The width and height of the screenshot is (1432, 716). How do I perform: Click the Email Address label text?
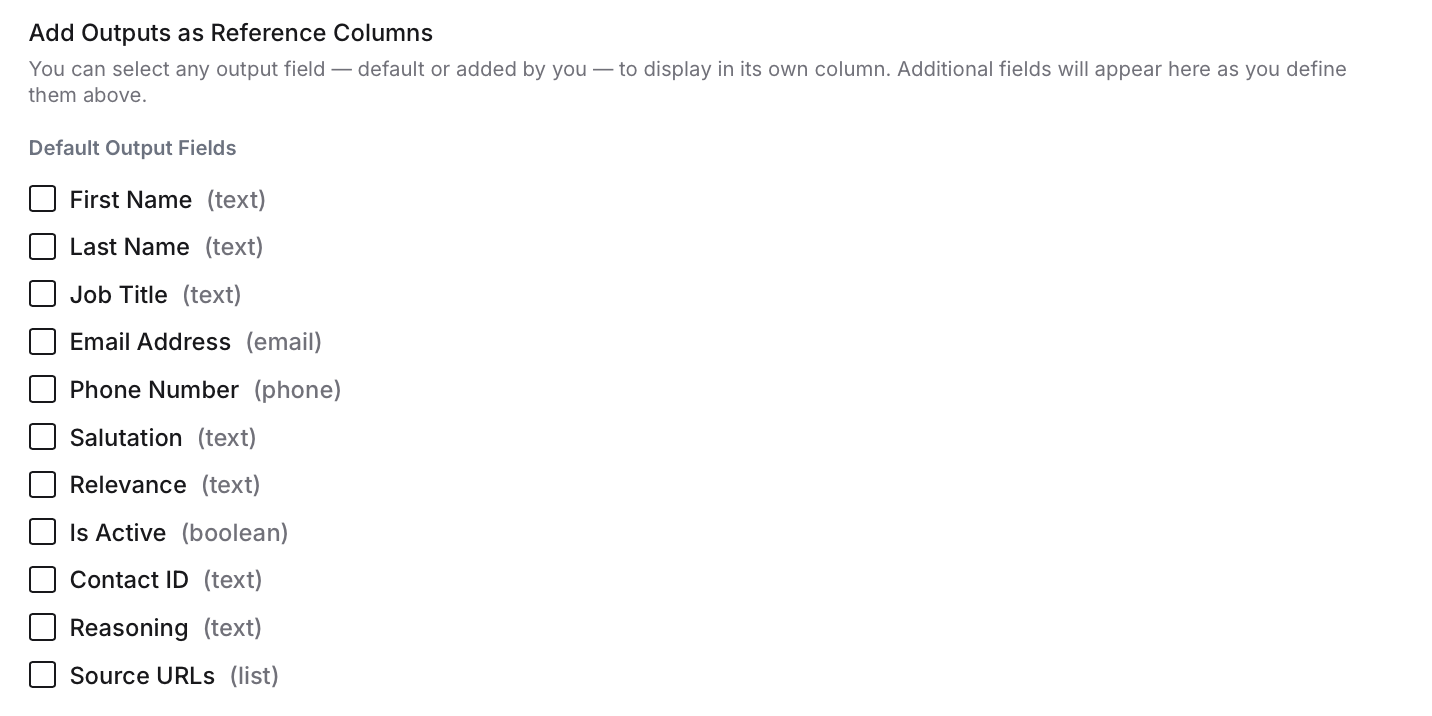(150, 341)
